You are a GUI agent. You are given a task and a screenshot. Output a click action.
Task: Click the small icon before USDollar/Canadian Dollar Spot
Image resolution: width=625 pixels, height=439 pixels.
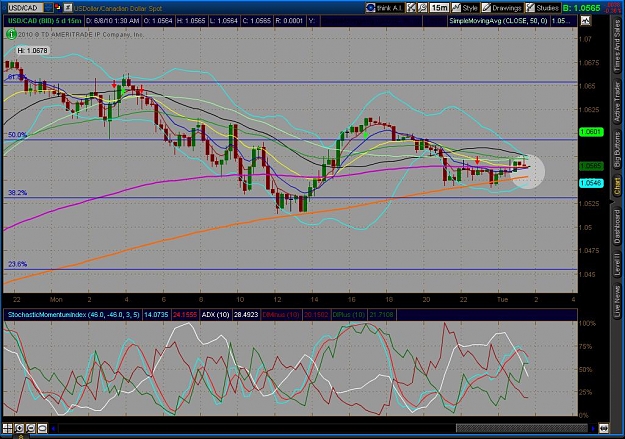click(x=68, y=8)
